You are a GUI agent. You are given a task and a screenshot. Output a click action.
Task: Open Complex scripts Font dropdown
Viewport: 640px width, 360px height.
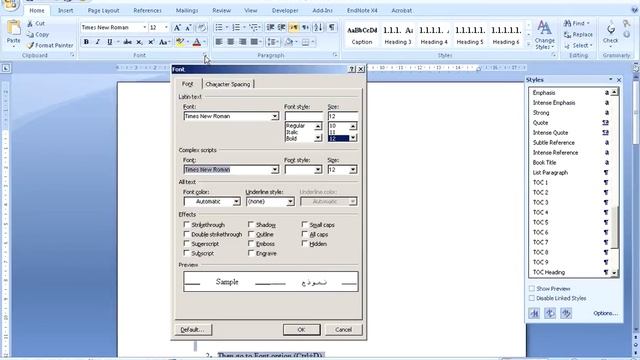tap(275, 169)
